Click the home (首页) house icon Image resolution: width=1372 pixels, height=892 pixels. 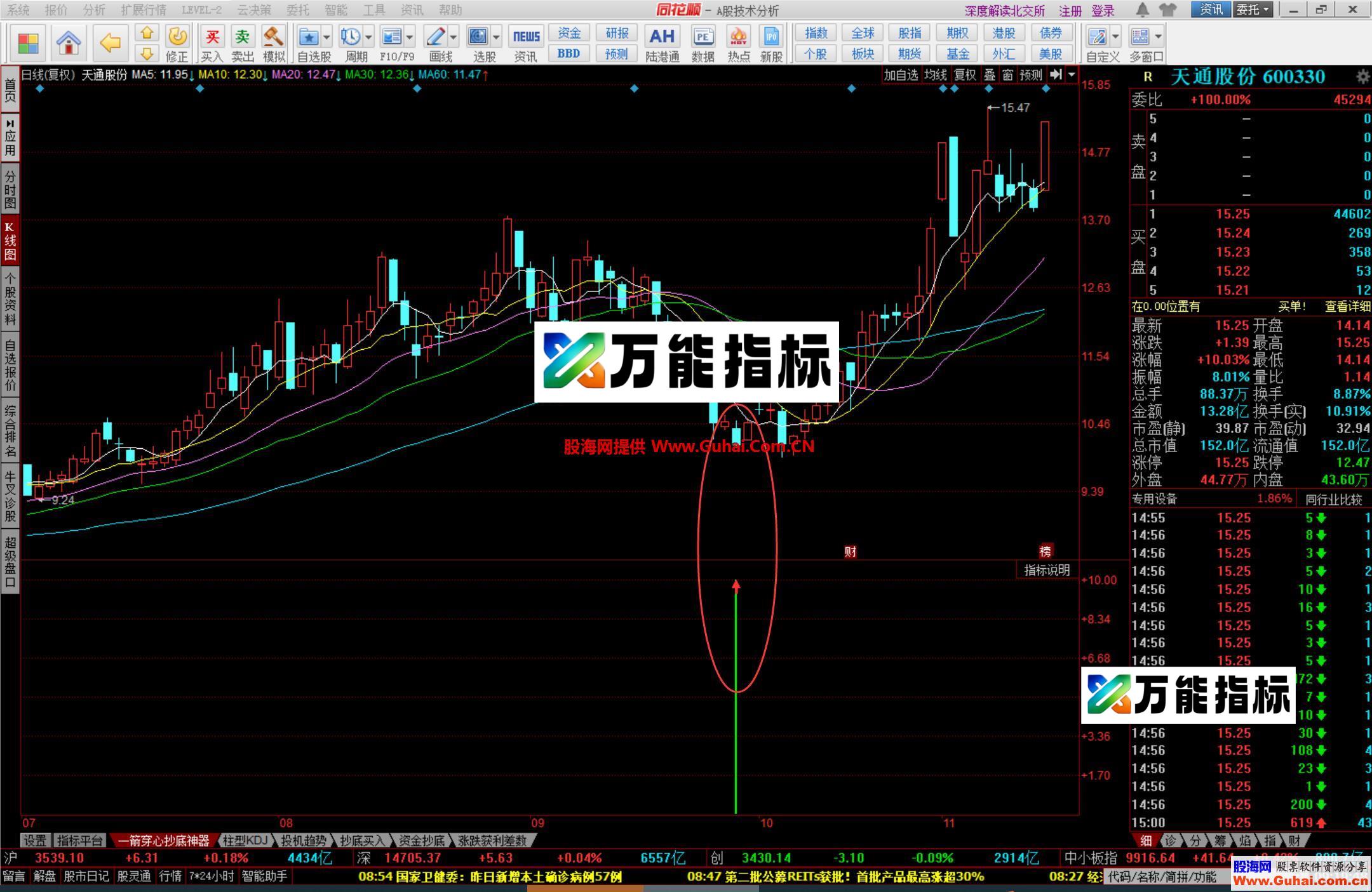(x=68, y=43)
